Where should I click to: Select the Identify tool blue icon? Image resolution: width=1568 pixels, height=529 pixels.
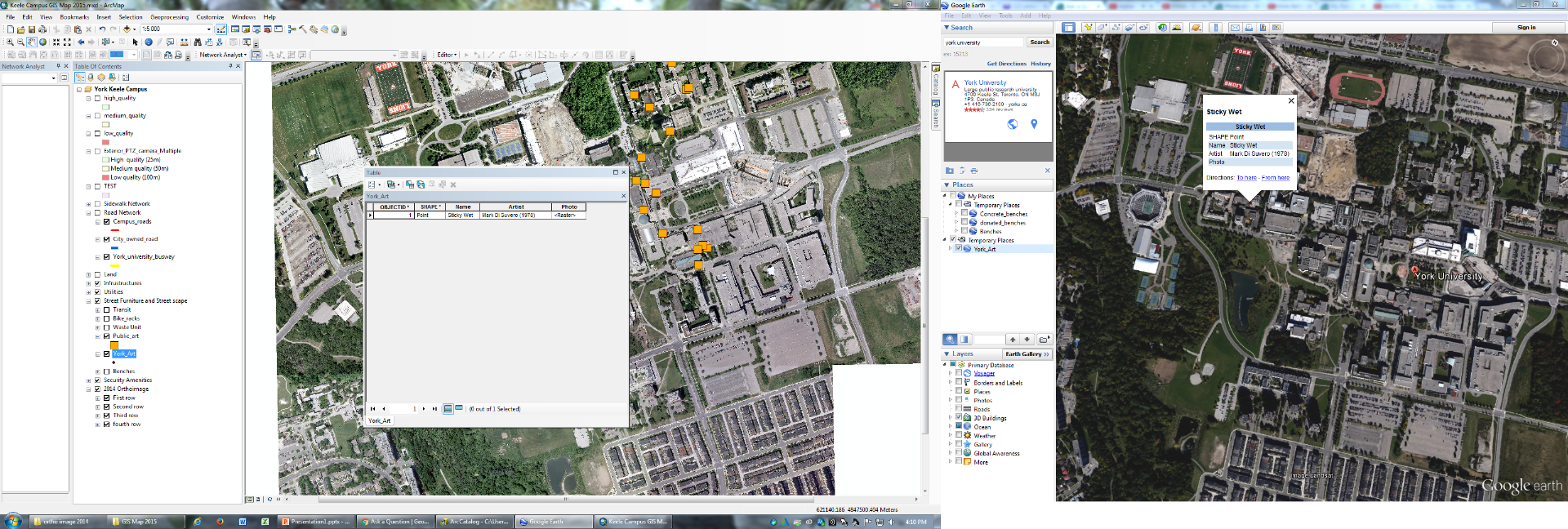(x=149, y=42)
